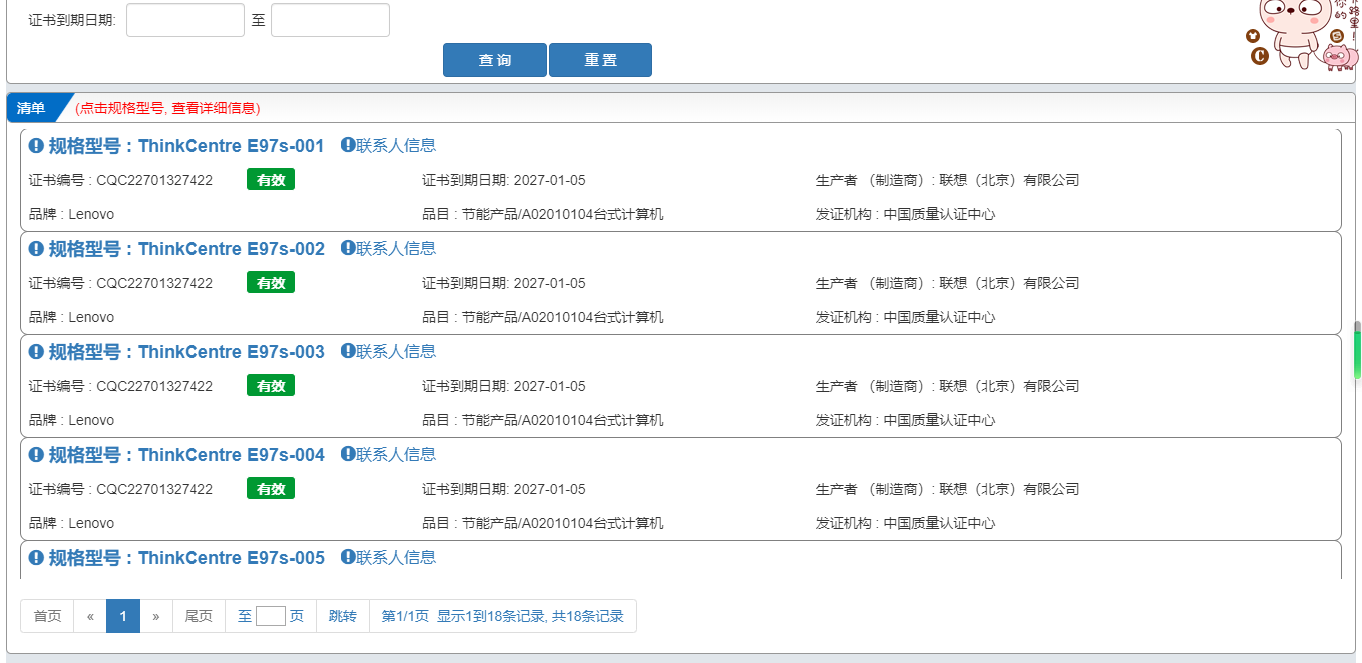Go to 尾页 last page
The width and height of the screenshot is (1362, 663).
[199, 616]
